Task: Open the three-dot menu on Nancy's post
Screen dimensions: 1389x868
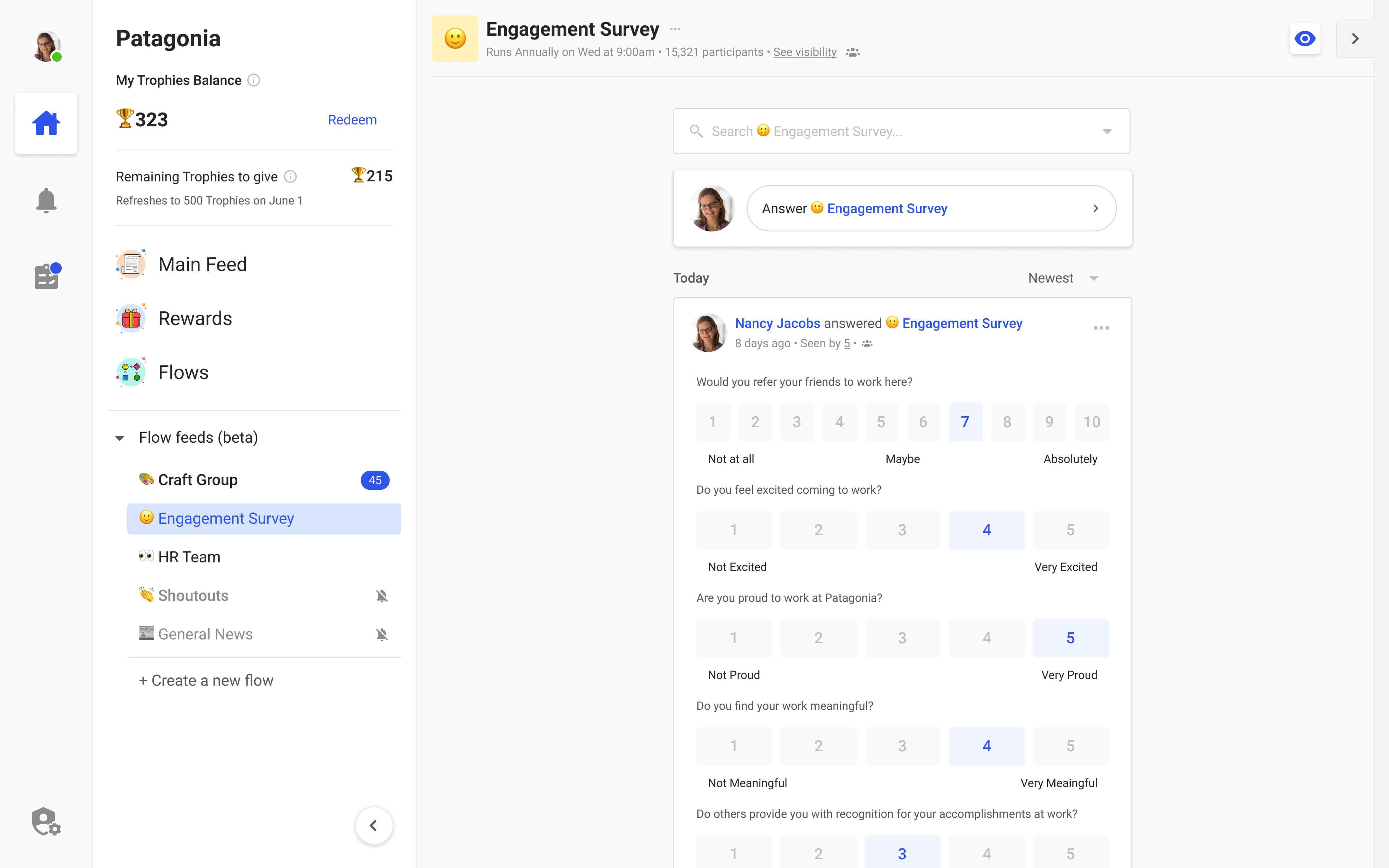Action: (x=1101, y=328)
